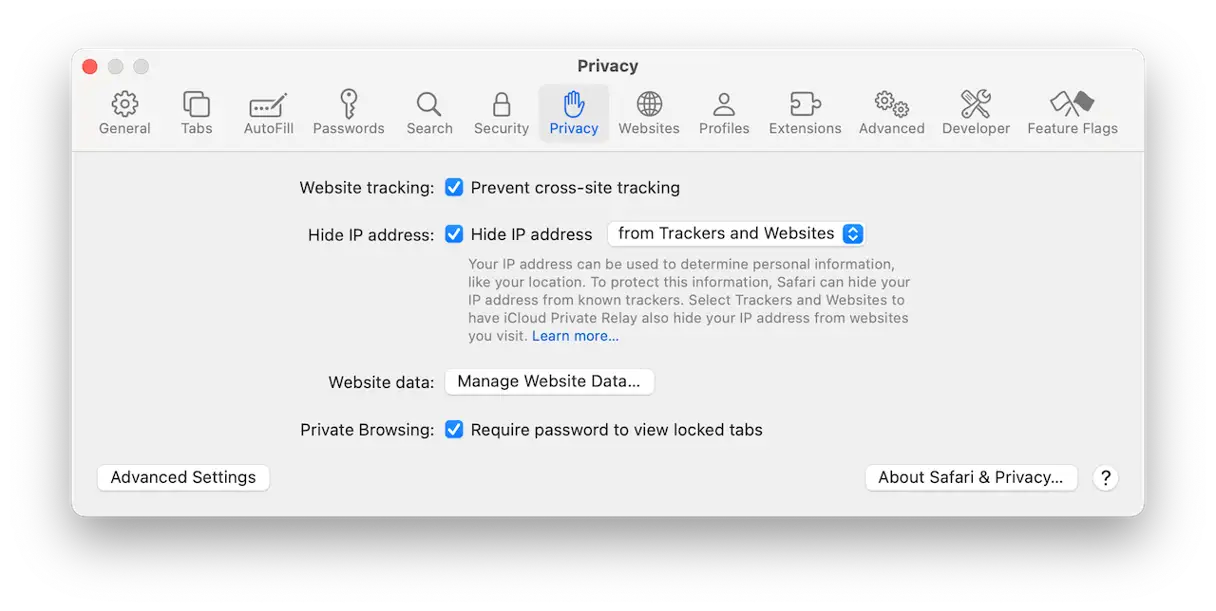Follow the Learn more link
This screenshot has height=611, width=1216.
575,336
